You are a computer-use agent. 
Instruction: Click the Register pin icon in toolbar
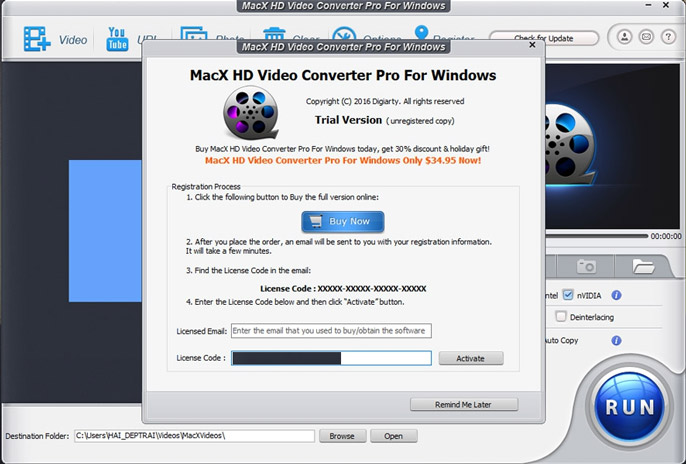(x=421, y=32)
